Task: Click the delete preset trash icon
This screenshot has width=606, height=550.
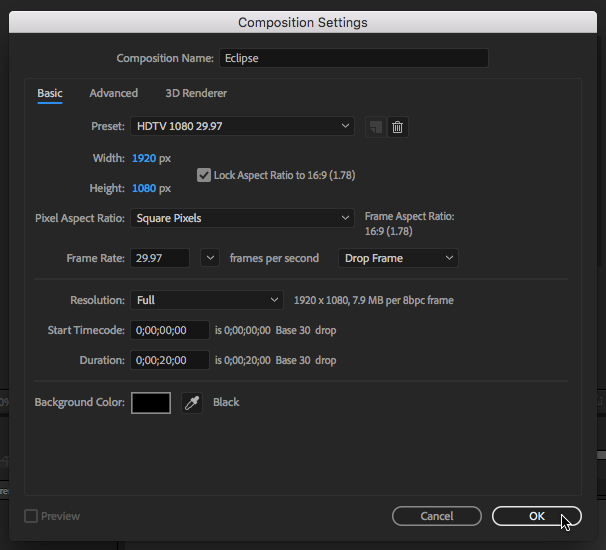Action: click(x=398, y=127)
